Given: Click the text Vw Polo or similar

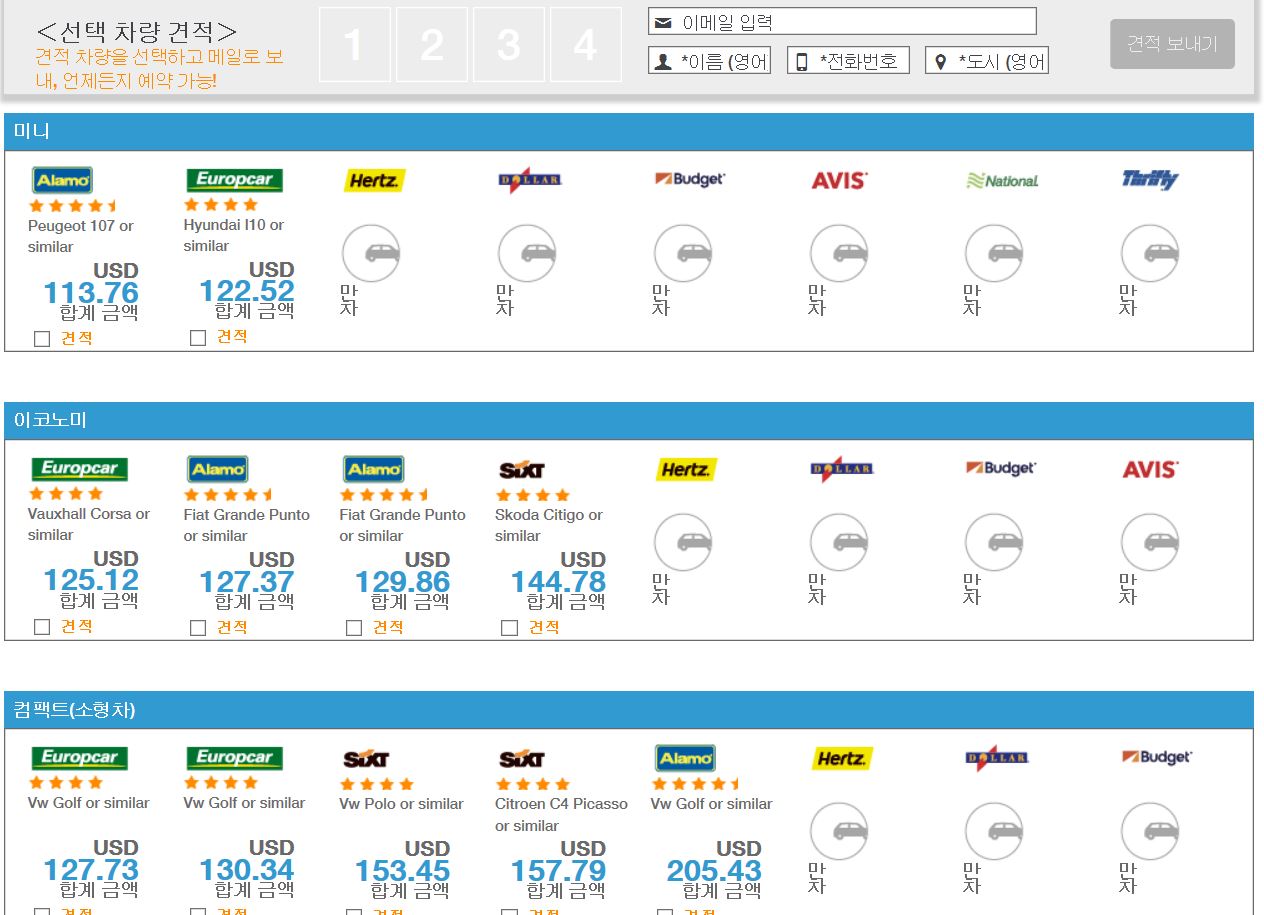Looking at the screenshot, I should click(x=401, y=804).
